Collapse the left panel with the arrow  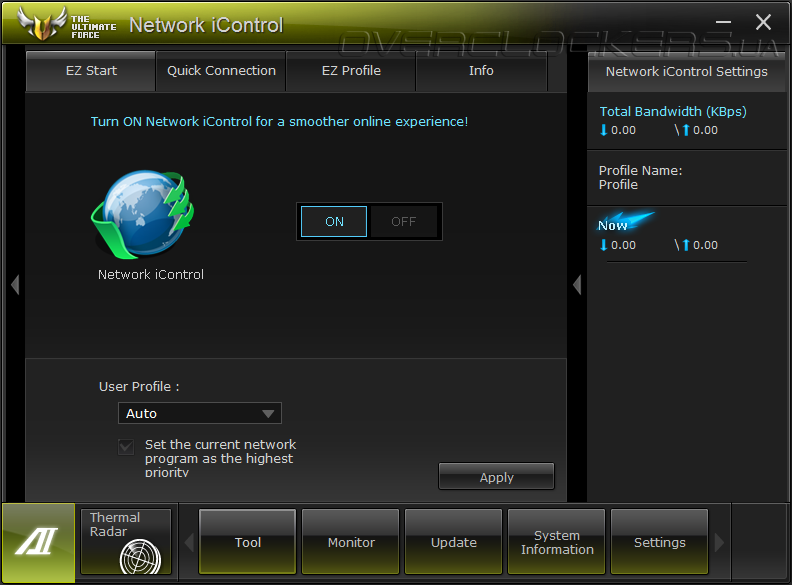click(x=15, y=284)
